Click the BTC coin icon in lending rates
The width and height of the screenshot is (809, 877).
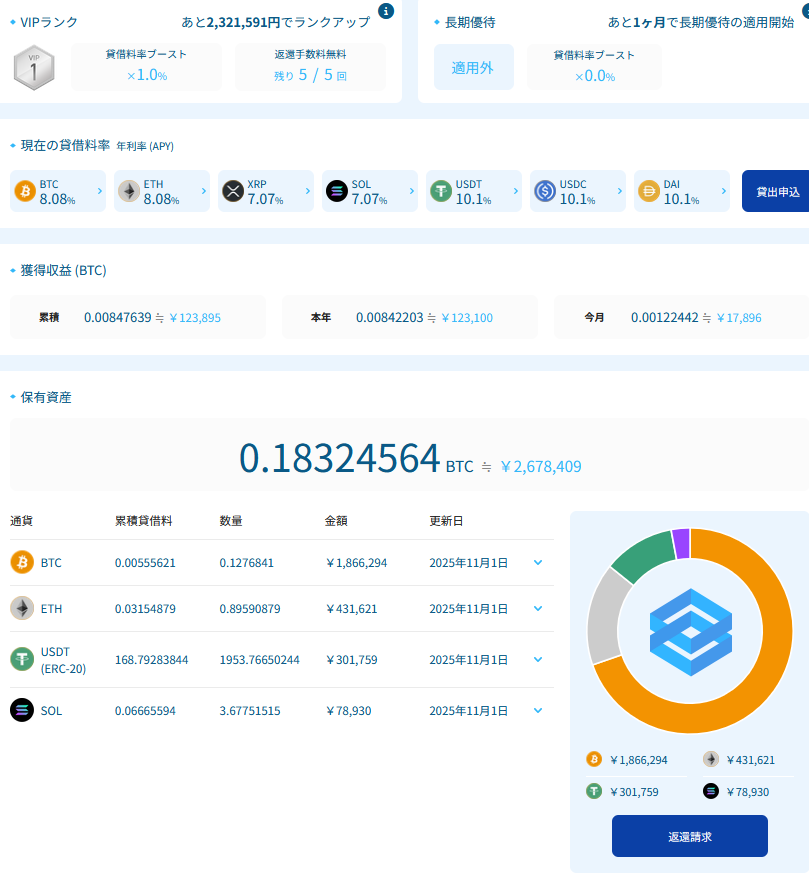(x=24, y=191)
